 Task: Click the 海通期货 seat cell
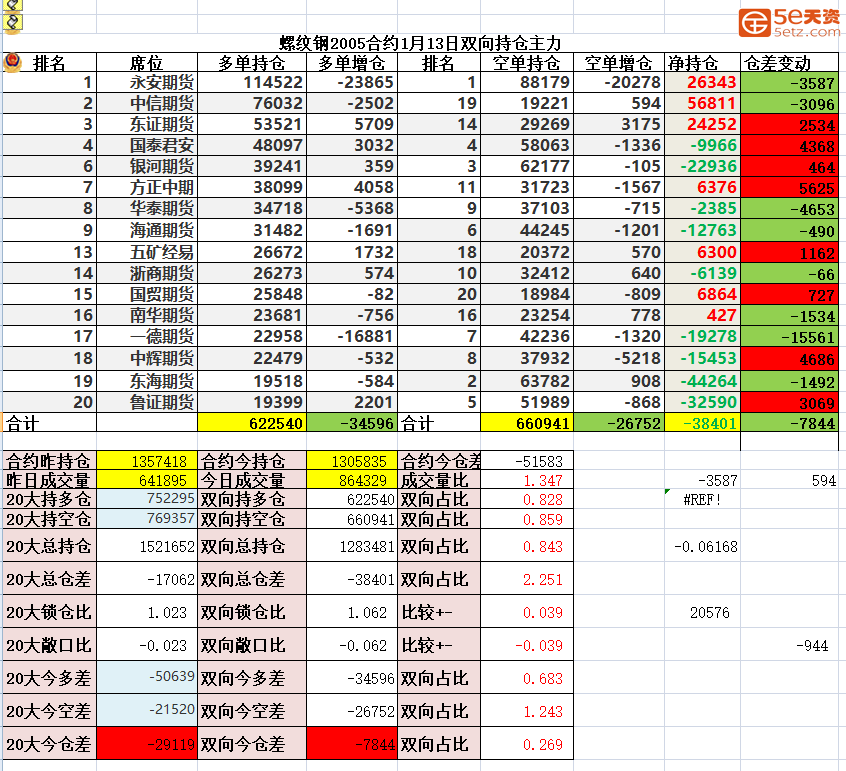[x=147, y=230]
